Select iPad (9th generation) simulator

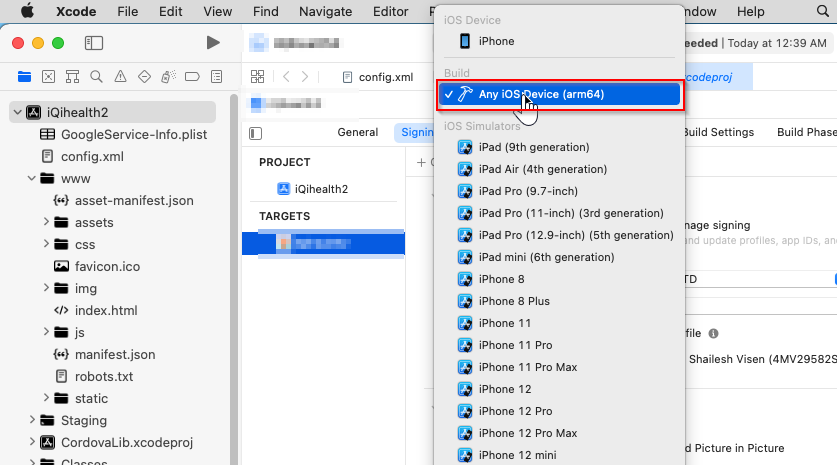point(559,147)
